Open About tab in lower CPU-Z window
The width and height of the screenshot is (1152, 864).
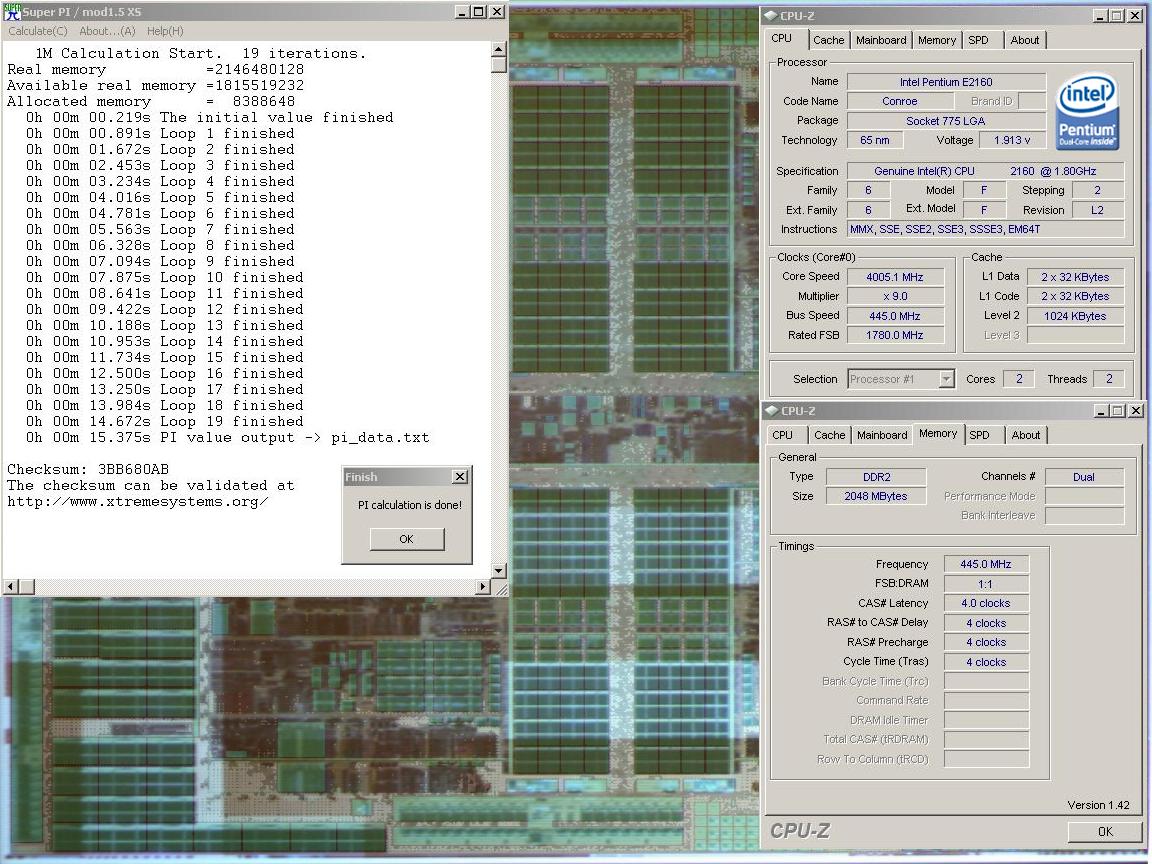point(1026,435)
